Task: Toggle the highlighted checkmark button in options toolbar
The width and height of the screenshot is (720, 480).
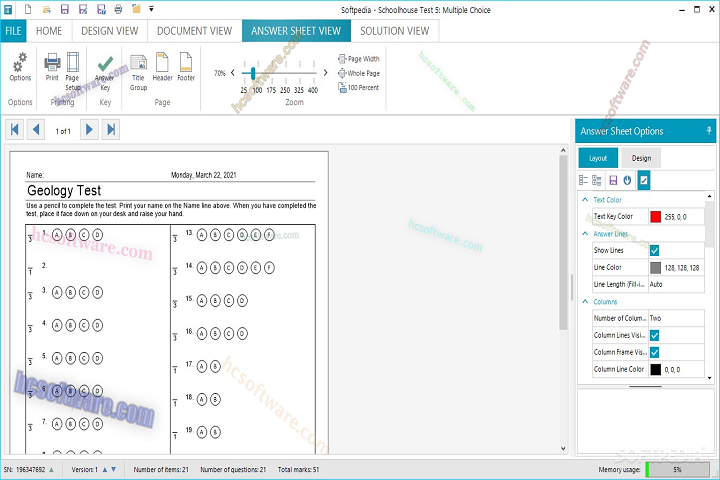Action: [644, 180]
